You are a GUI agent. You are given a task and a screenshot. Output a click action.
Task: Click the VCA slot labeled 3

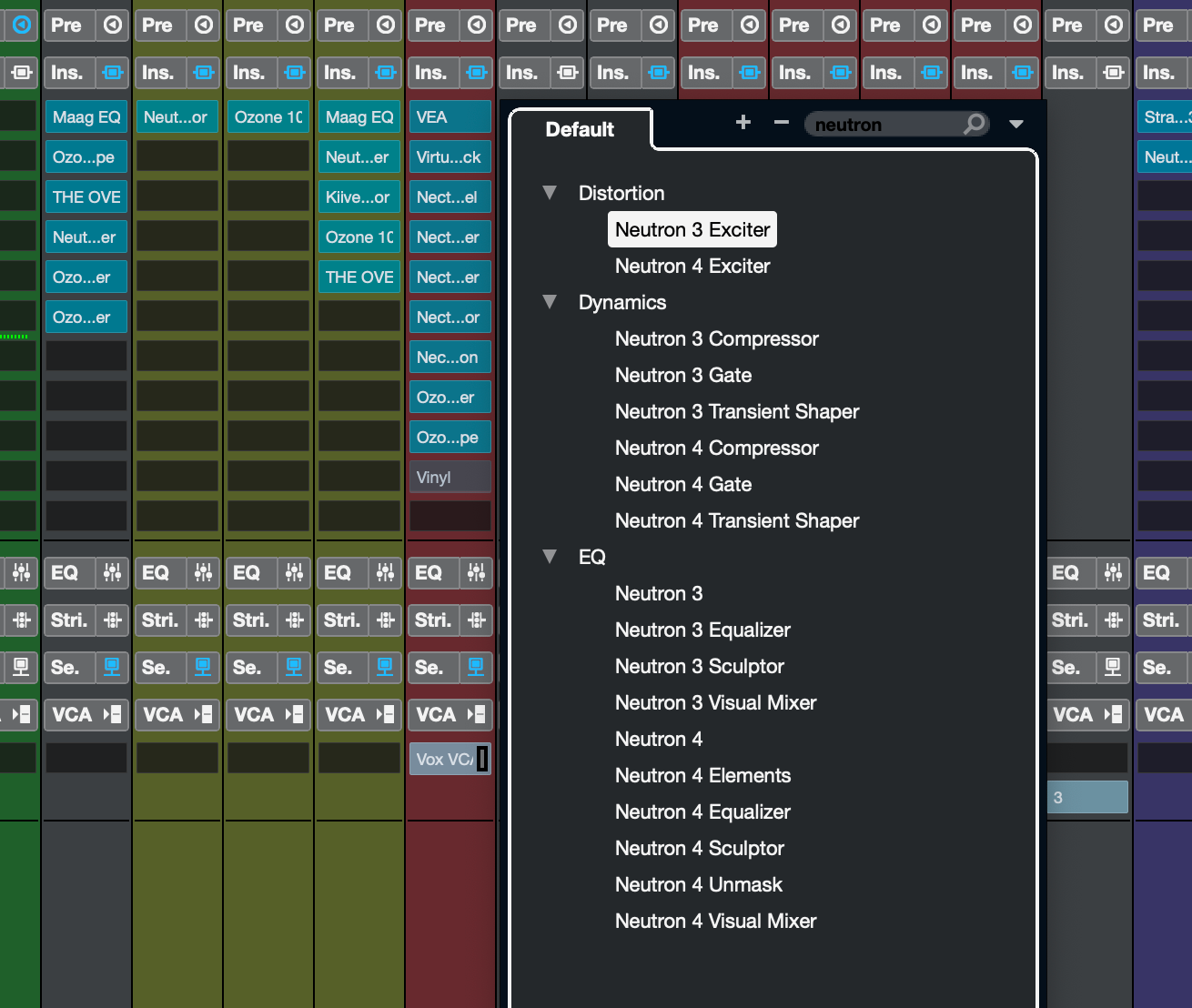(x=1087, y=797)
